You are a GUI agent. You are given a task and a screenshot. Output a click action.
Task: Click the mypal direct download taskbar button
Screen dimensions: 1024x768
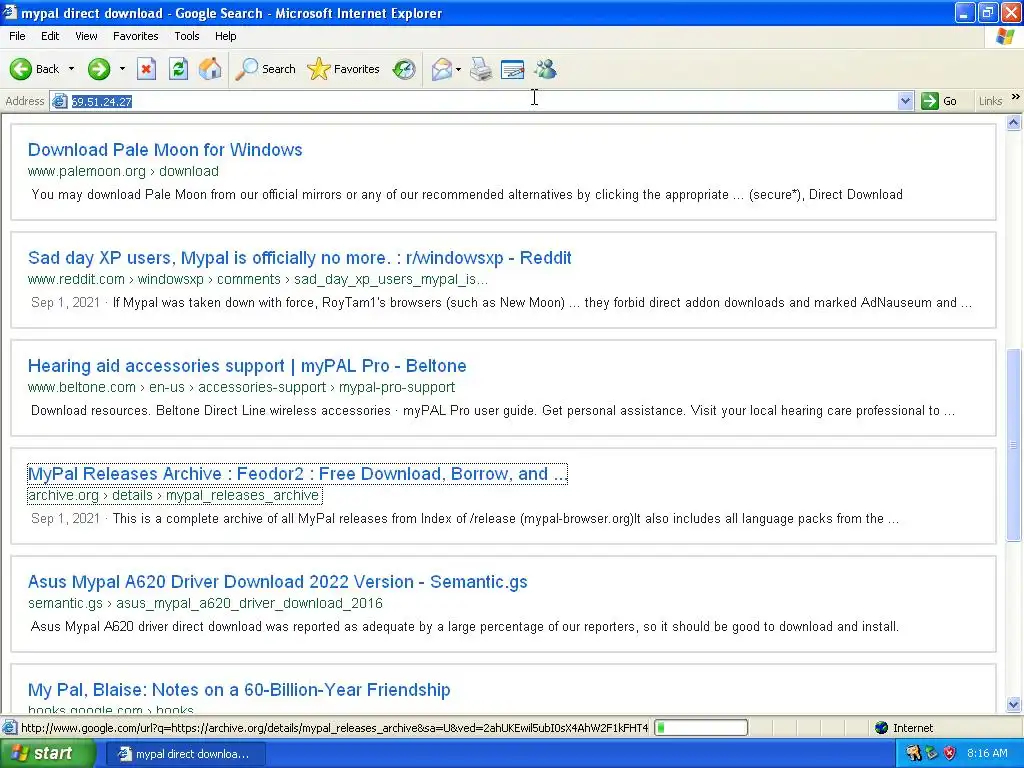185,754
